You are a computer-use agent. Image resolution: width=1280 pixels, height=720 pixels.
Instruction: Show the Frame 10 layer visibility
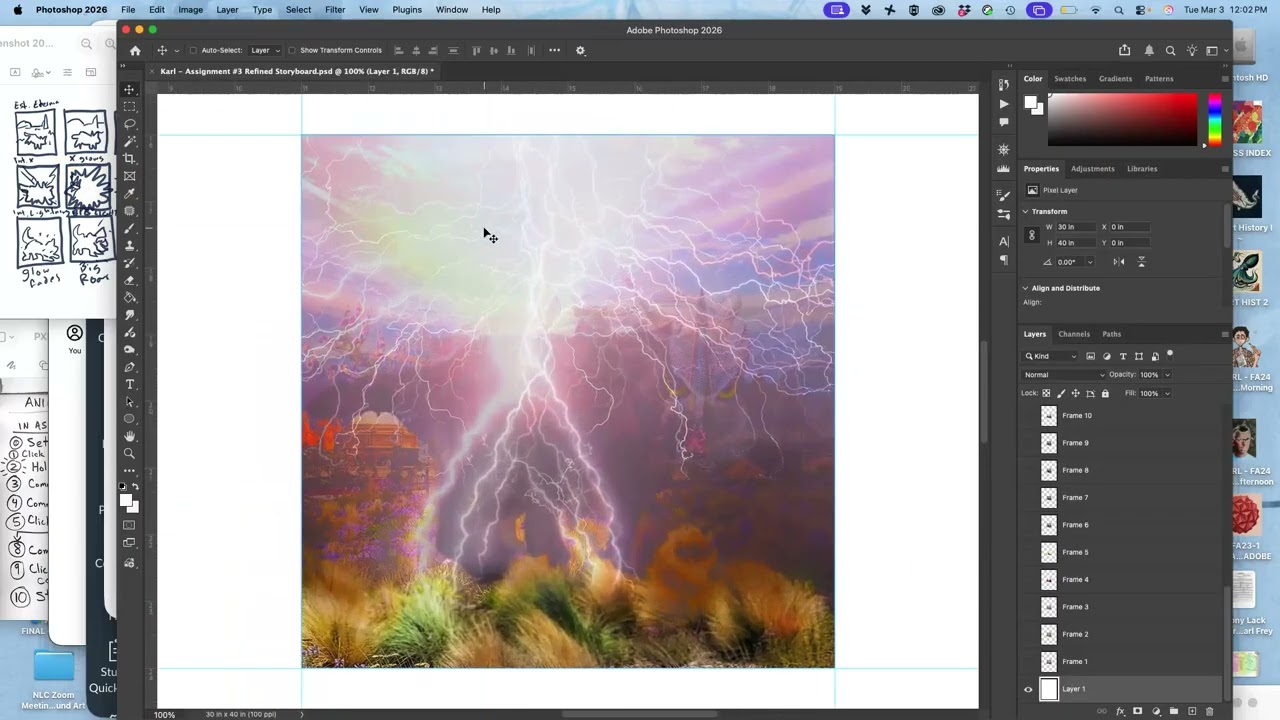pos(1028,415)
